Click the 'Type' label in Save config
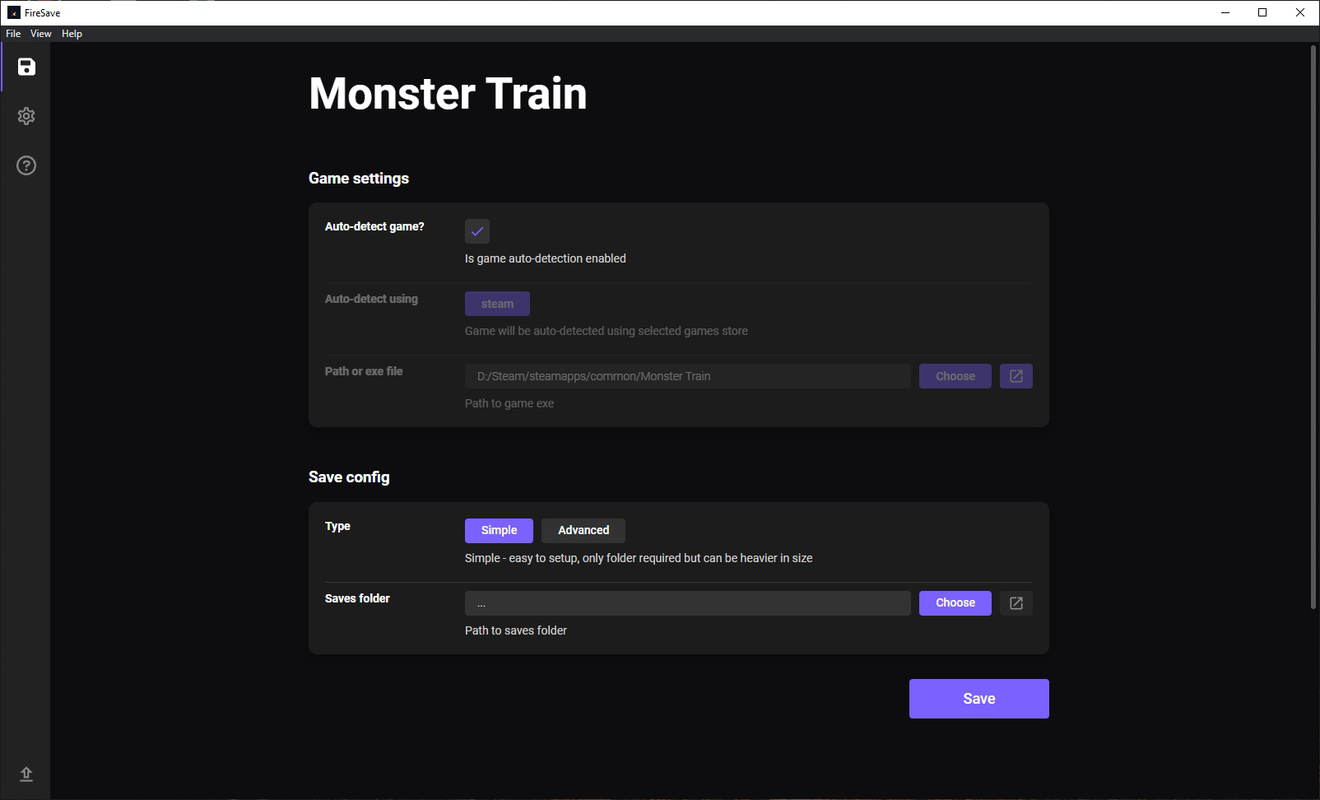Image resolution: width=1320 pixels, height=800 pixels. [x=338, y=526]
